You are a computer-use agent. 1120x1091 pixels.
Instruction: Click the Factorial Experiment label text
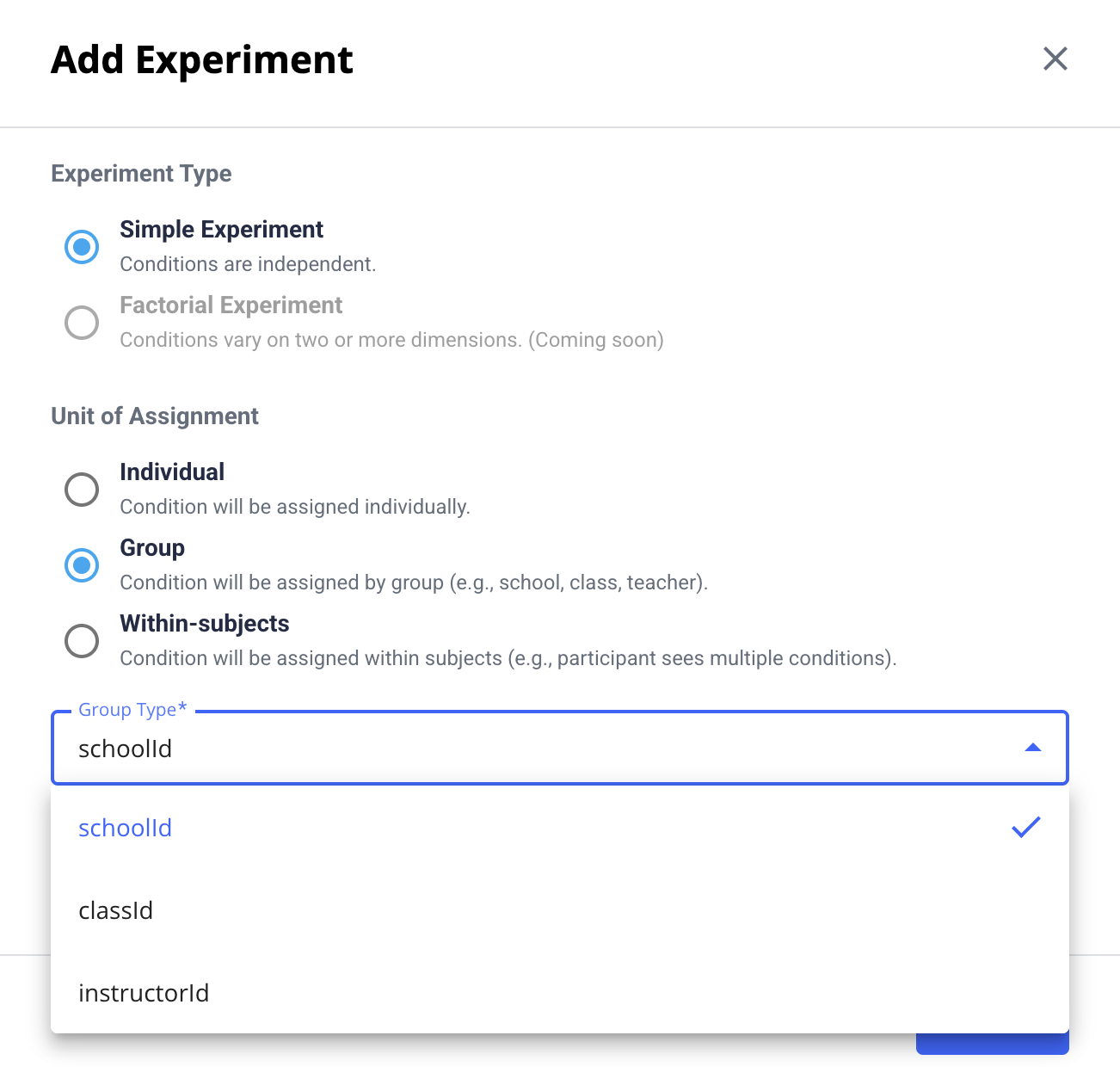tap(231, 305)
